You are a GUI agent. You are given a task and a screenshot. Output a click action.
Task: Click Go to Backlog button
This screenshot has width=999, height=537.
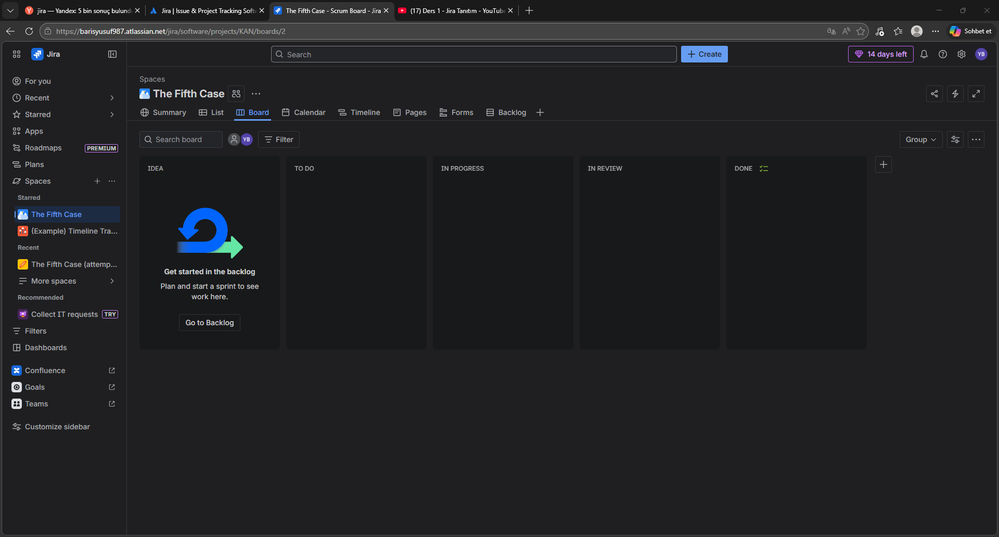tap(210, 322)
